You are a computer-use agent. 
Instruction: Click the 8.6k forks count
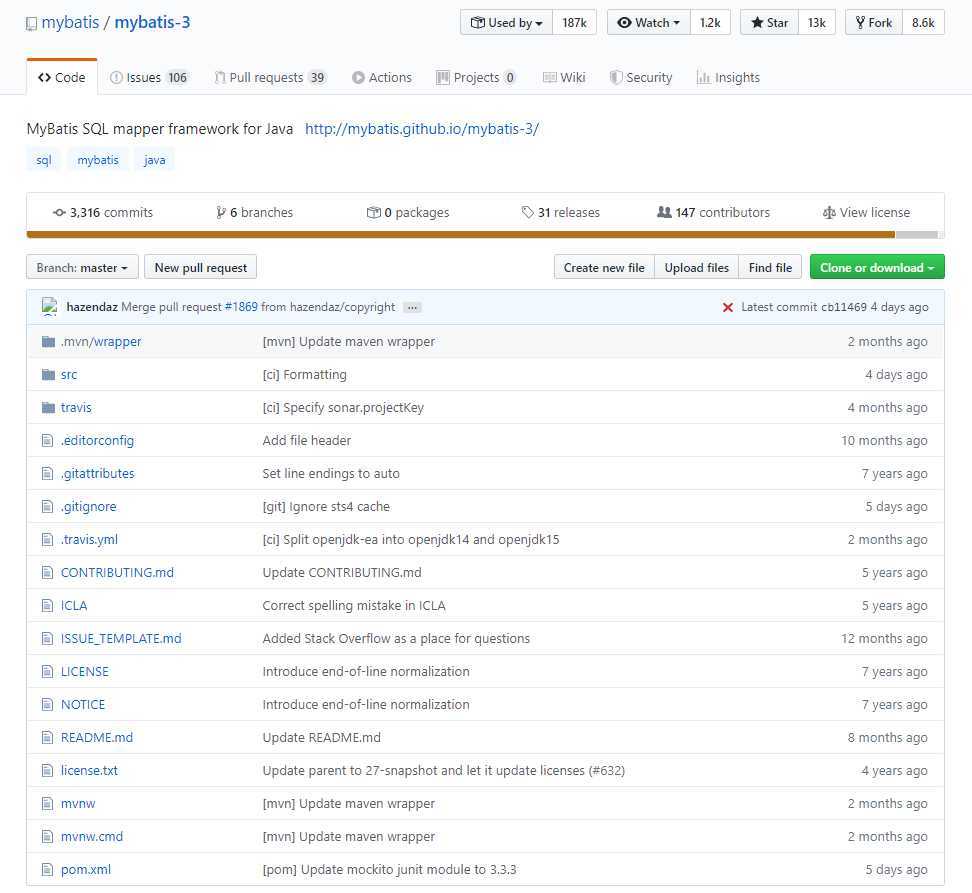923,23
